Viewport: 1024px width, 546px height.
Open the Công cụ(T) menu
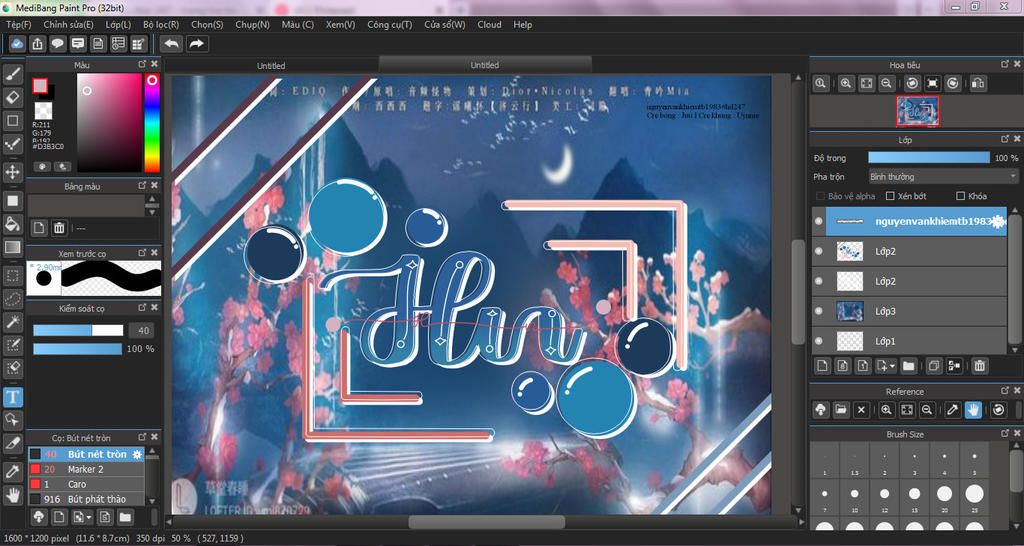tap(389, 24)
